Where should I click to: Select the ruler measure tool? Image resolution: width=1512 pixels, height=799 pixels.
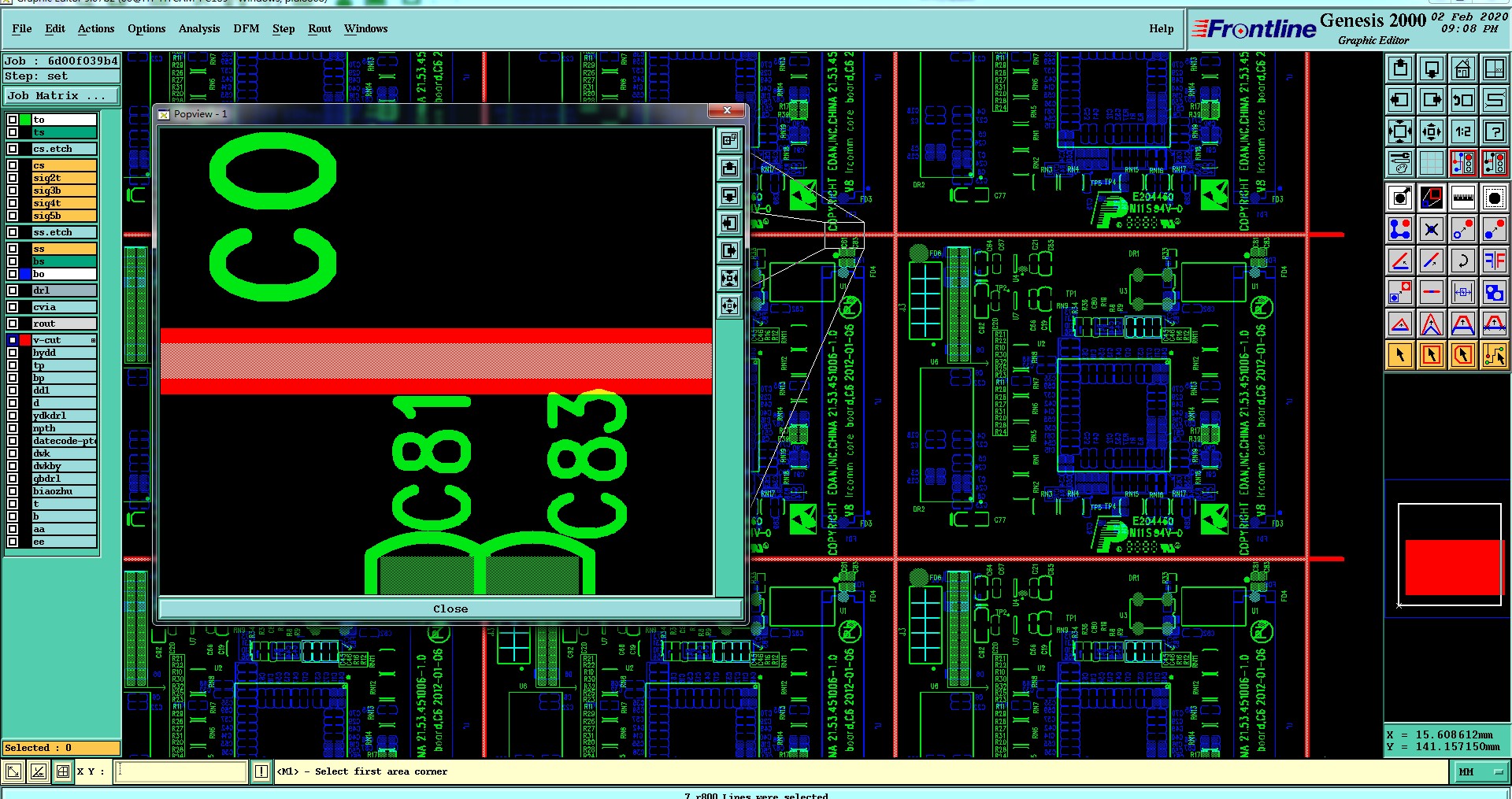1462,197
